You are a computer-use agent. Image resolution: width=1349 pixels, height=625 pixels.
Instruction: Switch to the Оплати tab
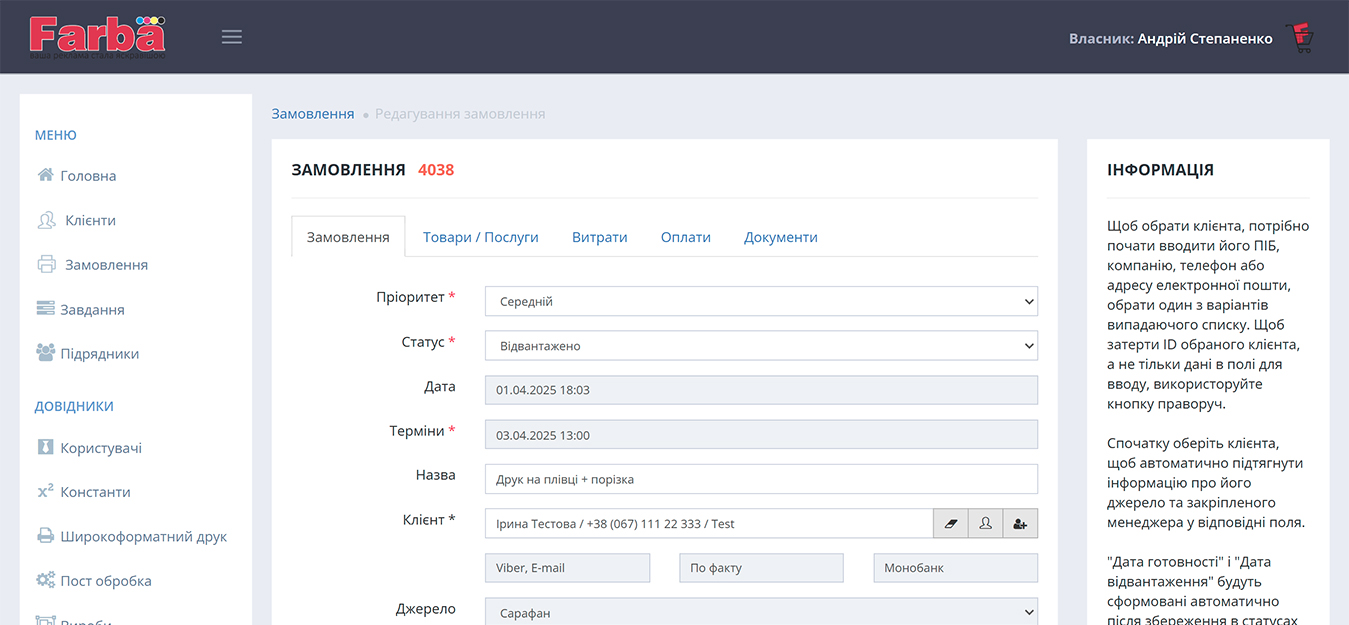[x=685, y=237]
